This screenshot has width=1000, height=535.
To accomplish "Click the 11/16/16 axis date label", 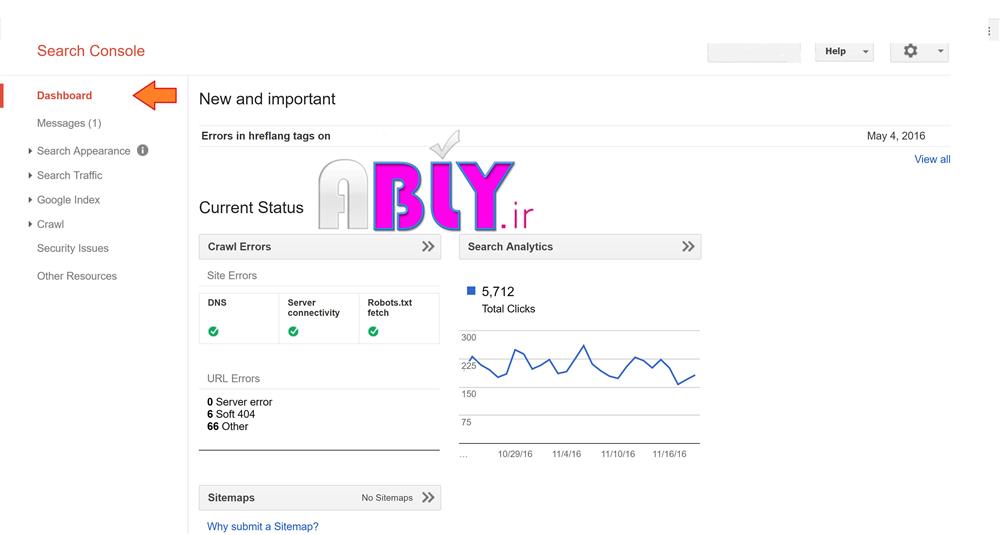I will tap(669, 454).
